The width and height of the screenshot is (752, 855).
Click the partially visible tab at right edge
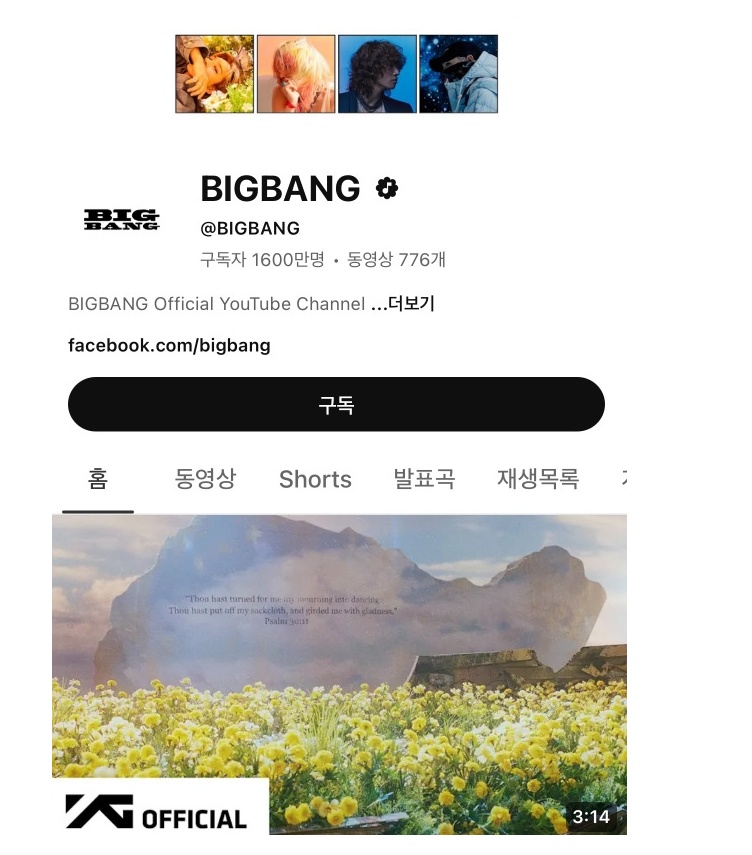click(623, 479)
